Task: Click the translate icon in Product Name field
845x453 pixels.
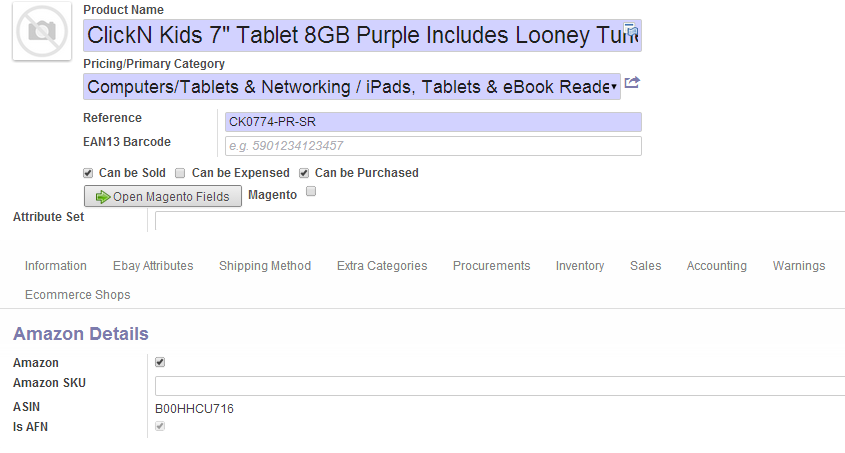Action: pyautogui.click(x=631, y=30)
